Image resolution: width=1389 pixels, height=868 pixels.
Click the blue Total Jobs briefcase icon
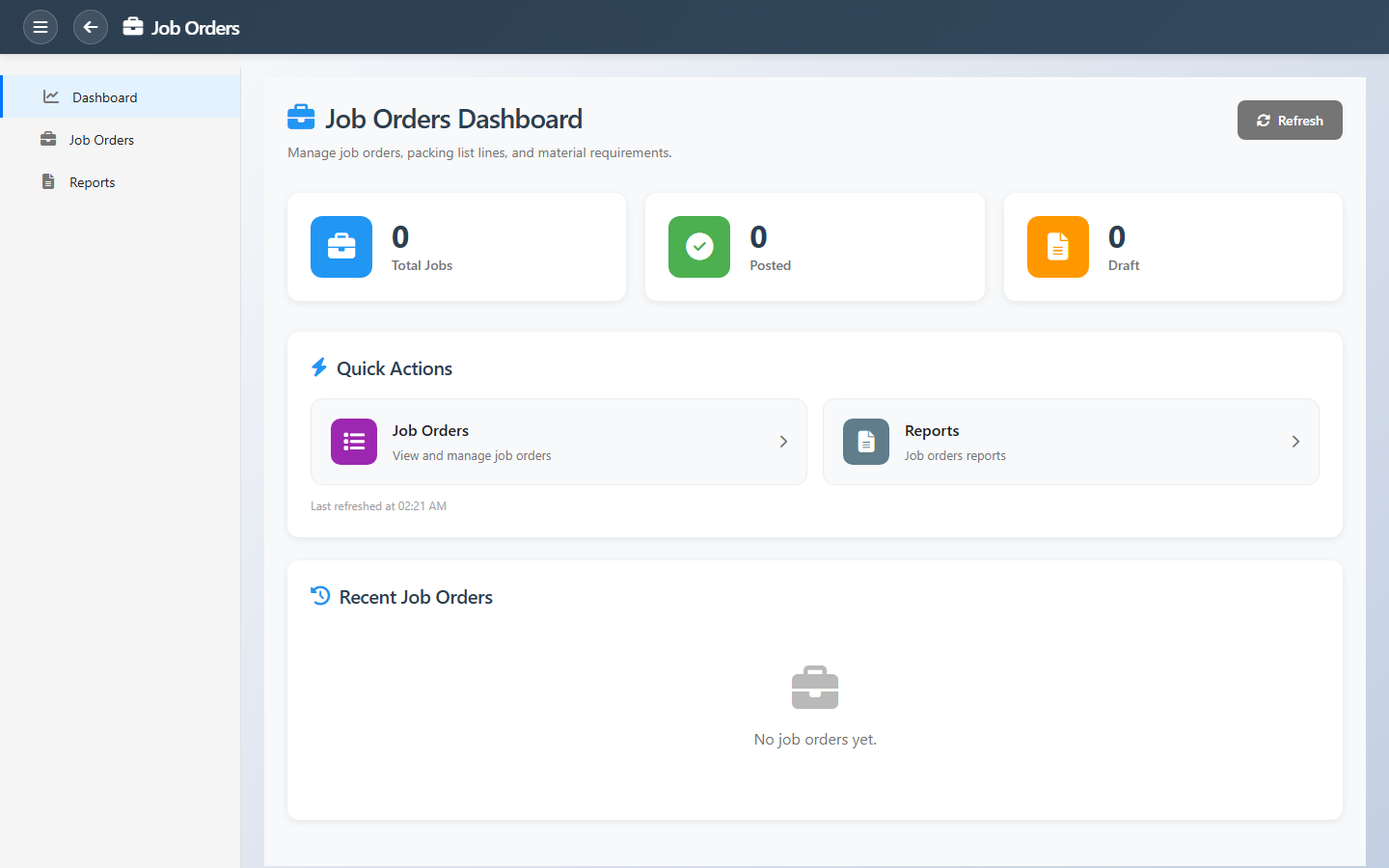pyautogui.click(x=341, y=247)
